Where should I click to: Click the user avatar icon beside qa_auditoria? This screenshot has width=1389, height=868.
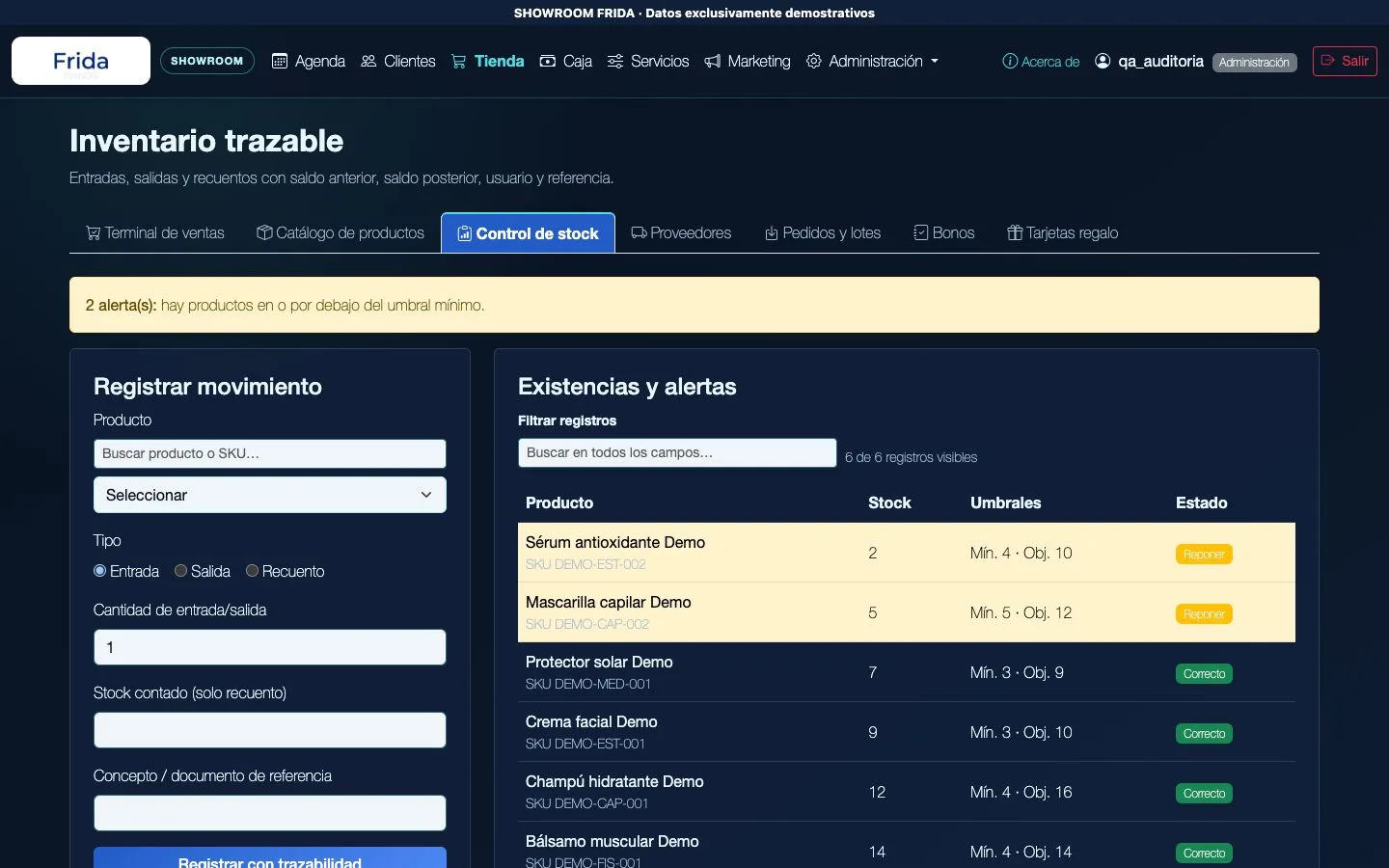[x=1103, y=61]
